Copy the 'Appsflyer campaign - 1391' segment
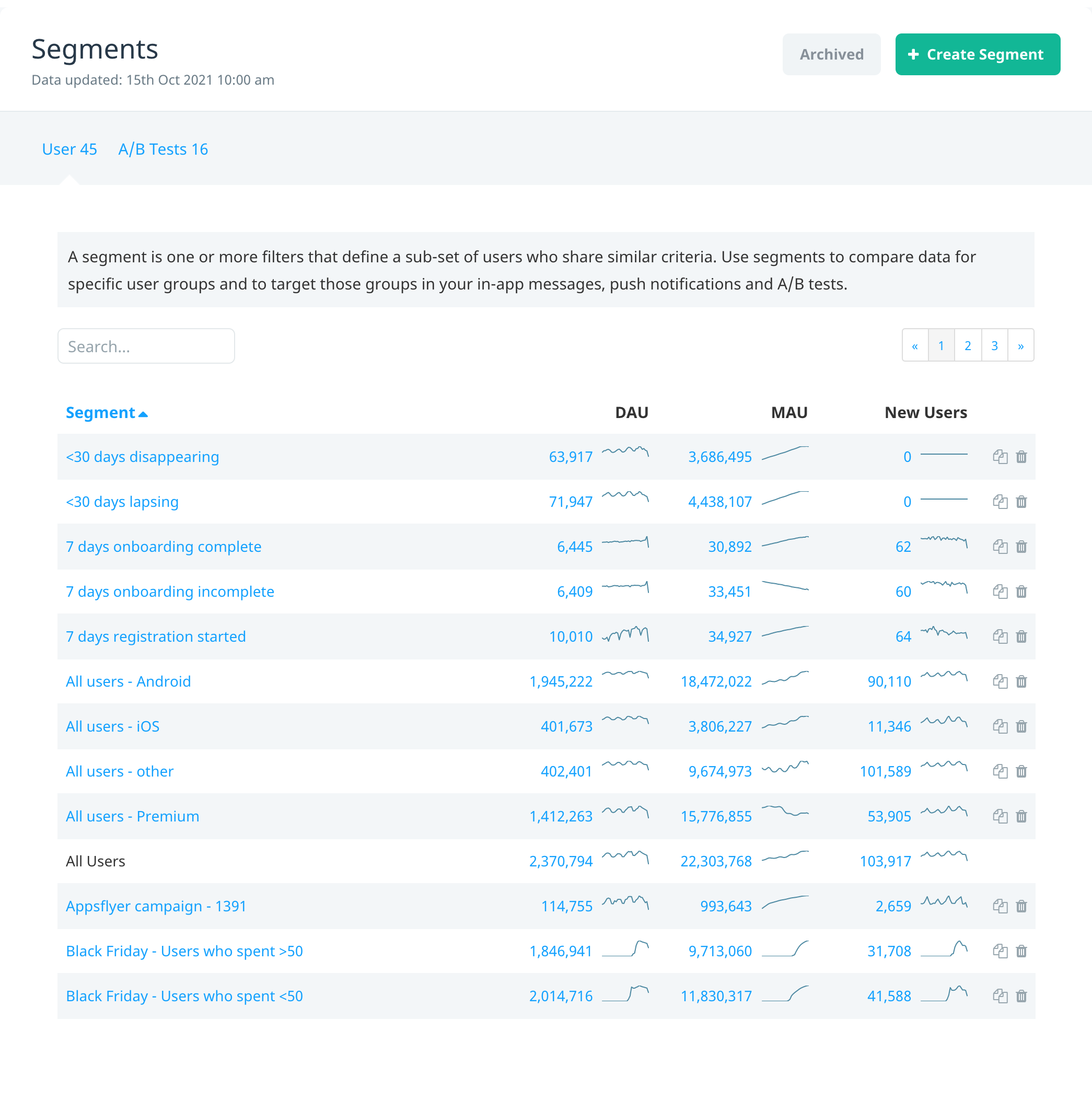The width and height of the screenshot is (1092, 1112). pos(1000,906)
